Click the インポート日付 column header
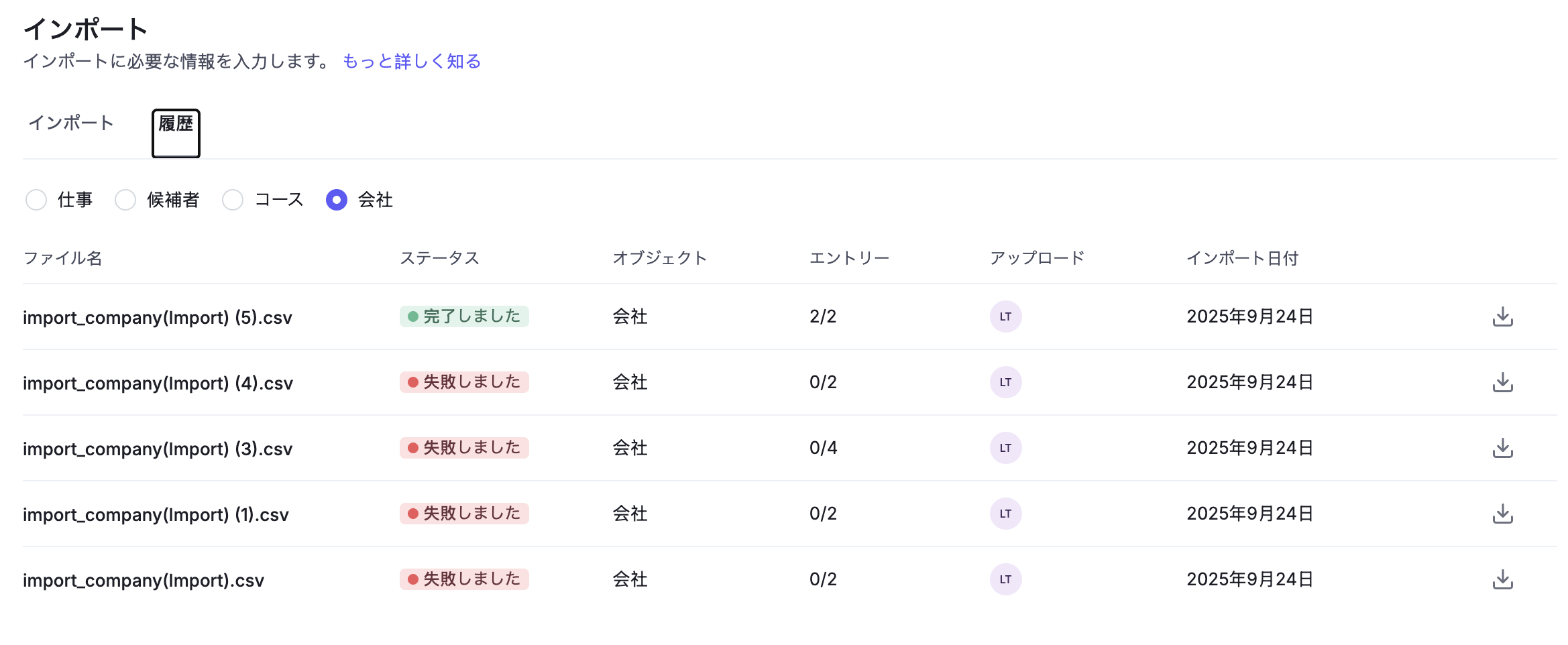1568x645 pixels. (x=1242, y=258)
